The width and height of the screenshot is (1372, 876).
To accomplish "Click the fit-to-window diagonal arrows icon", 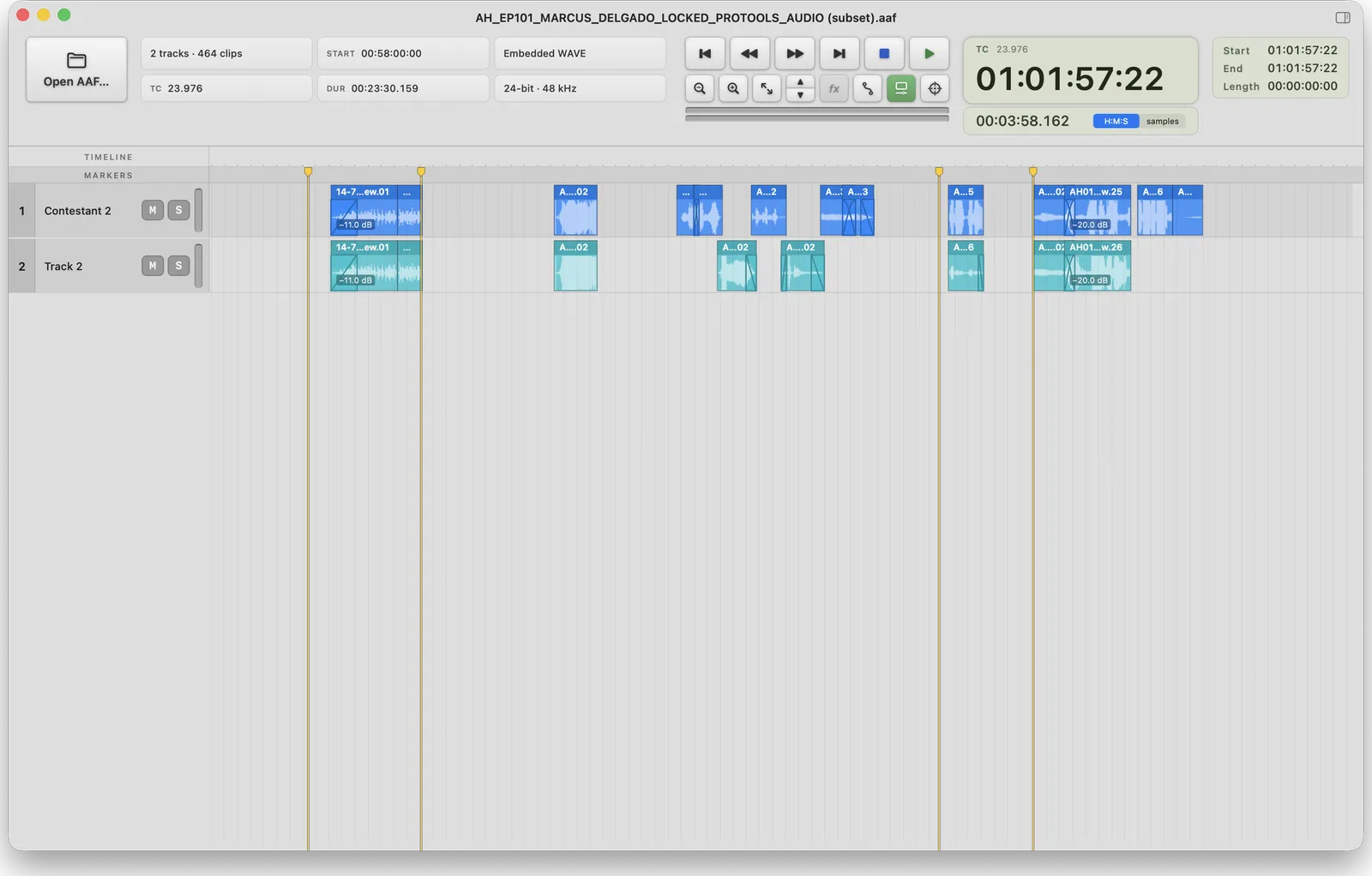I will pyautogui.click(x=767, y=88).
